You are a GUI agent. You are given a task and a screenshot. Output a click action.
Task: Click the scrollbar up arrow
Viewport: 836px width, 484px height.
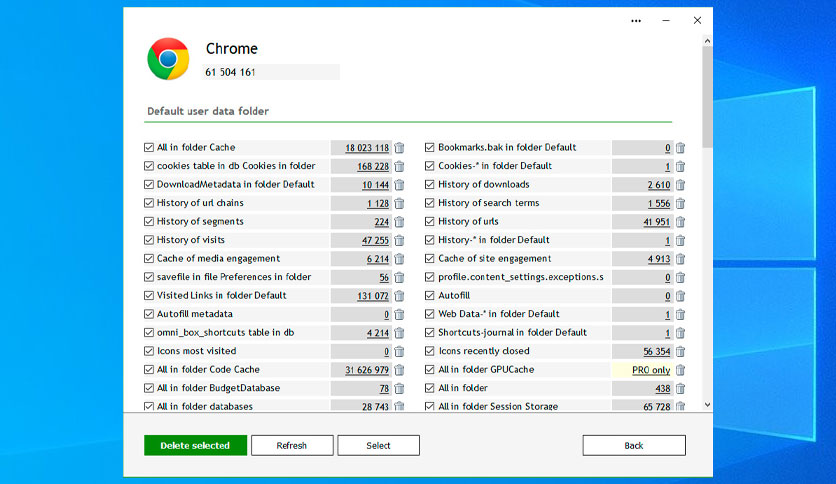(708, 41)
